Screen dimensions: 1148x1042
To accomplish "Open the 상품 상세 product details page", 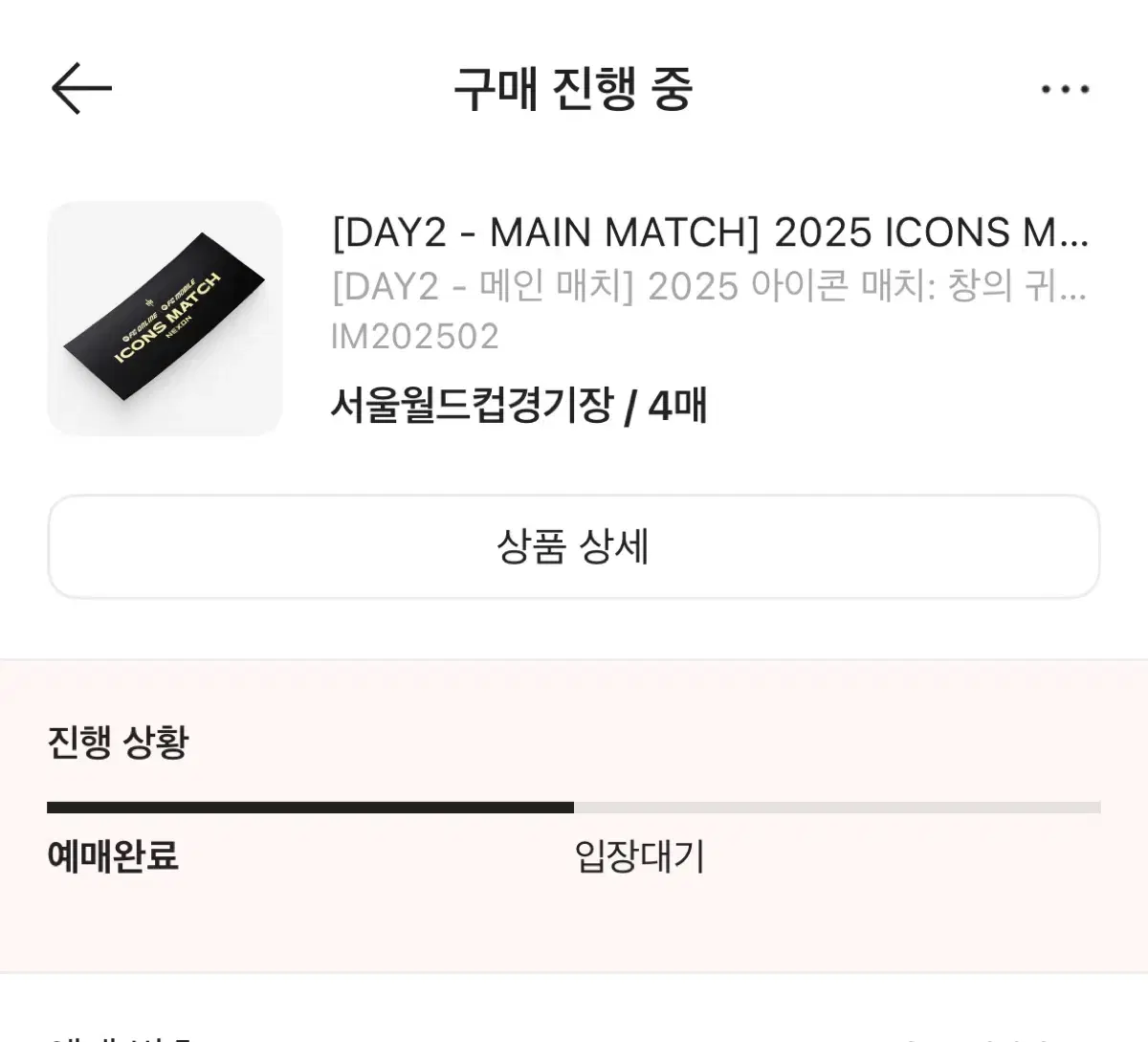I will point(574,547).
